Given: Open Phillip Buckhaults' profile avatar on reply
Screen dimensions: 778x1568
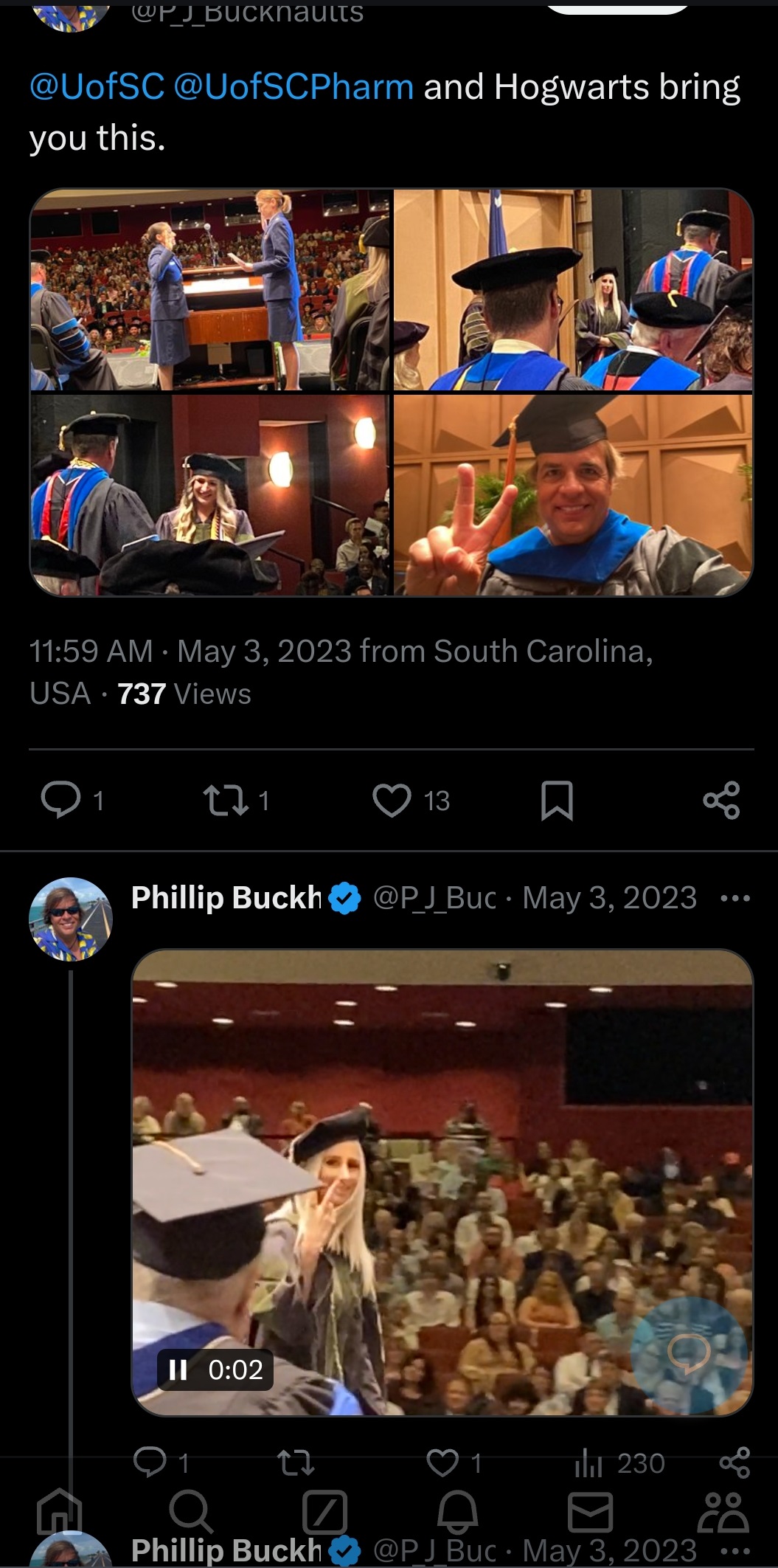Looking at the screenshot, I should (x=71, y=919).
